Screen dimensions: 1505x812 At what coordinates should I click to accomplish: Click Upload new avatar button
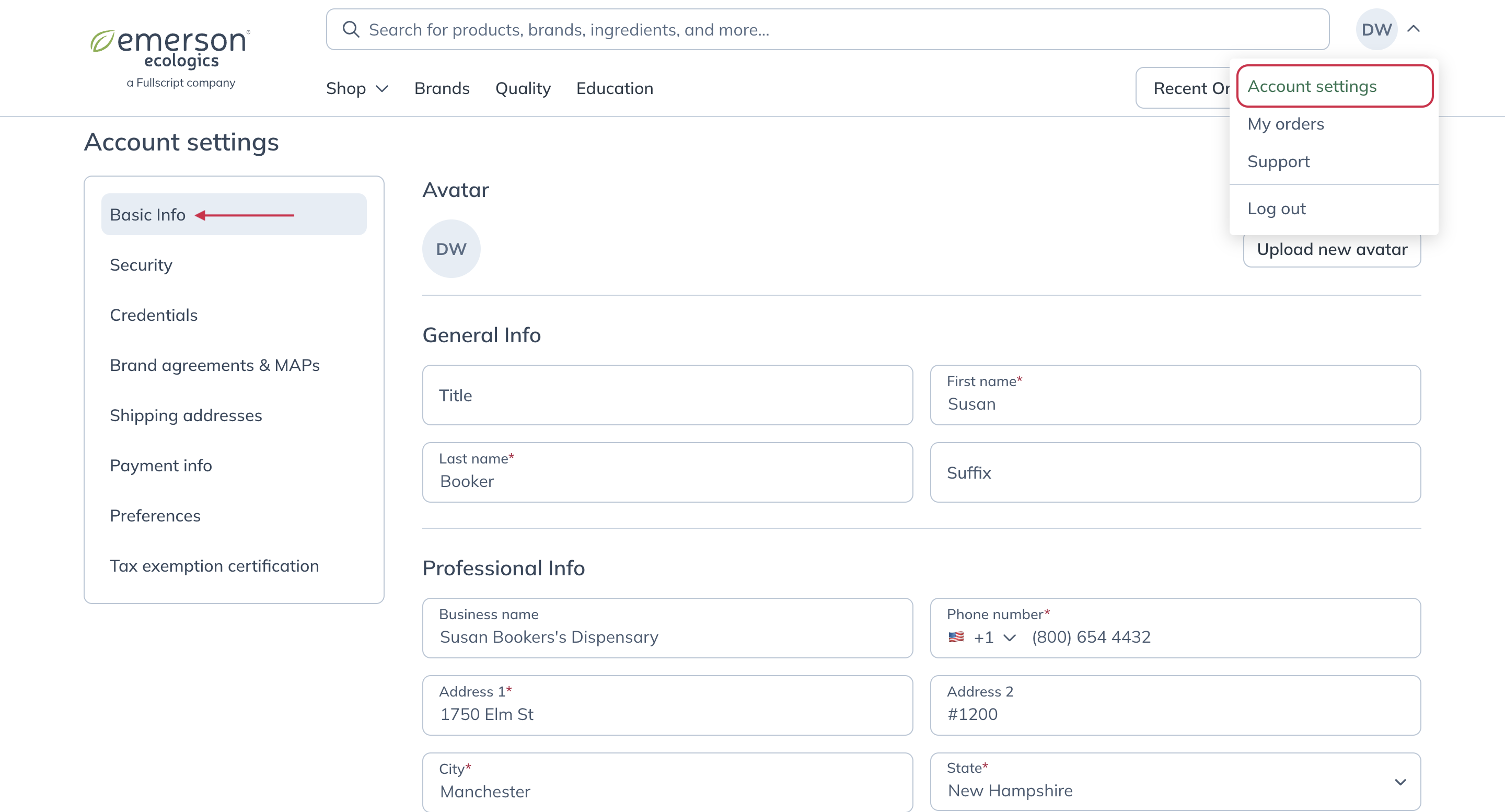pyautogui.click(x=1332, y=250)
